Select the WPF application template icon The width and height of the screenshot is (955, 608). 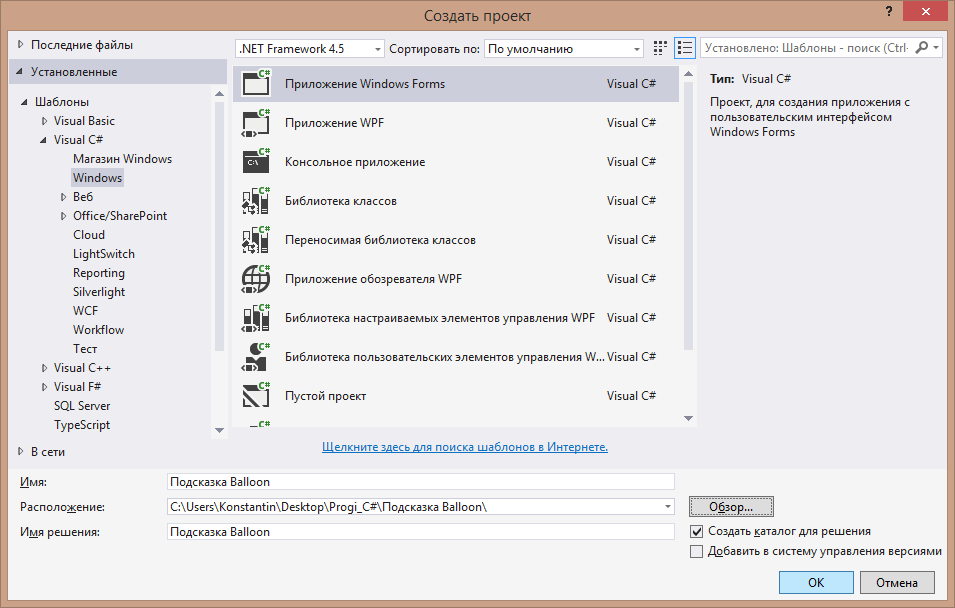pyautogui.click(x=256, y=122)
